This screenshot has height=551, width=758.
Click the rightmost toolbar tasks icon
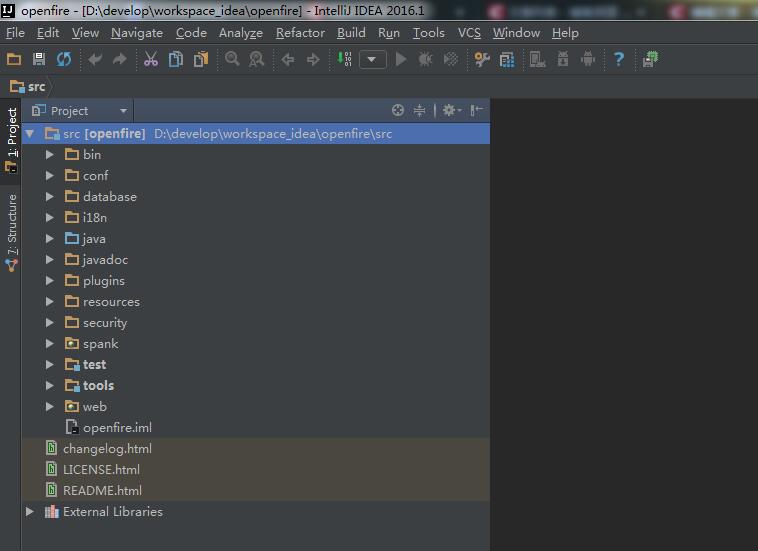(650, 59)
